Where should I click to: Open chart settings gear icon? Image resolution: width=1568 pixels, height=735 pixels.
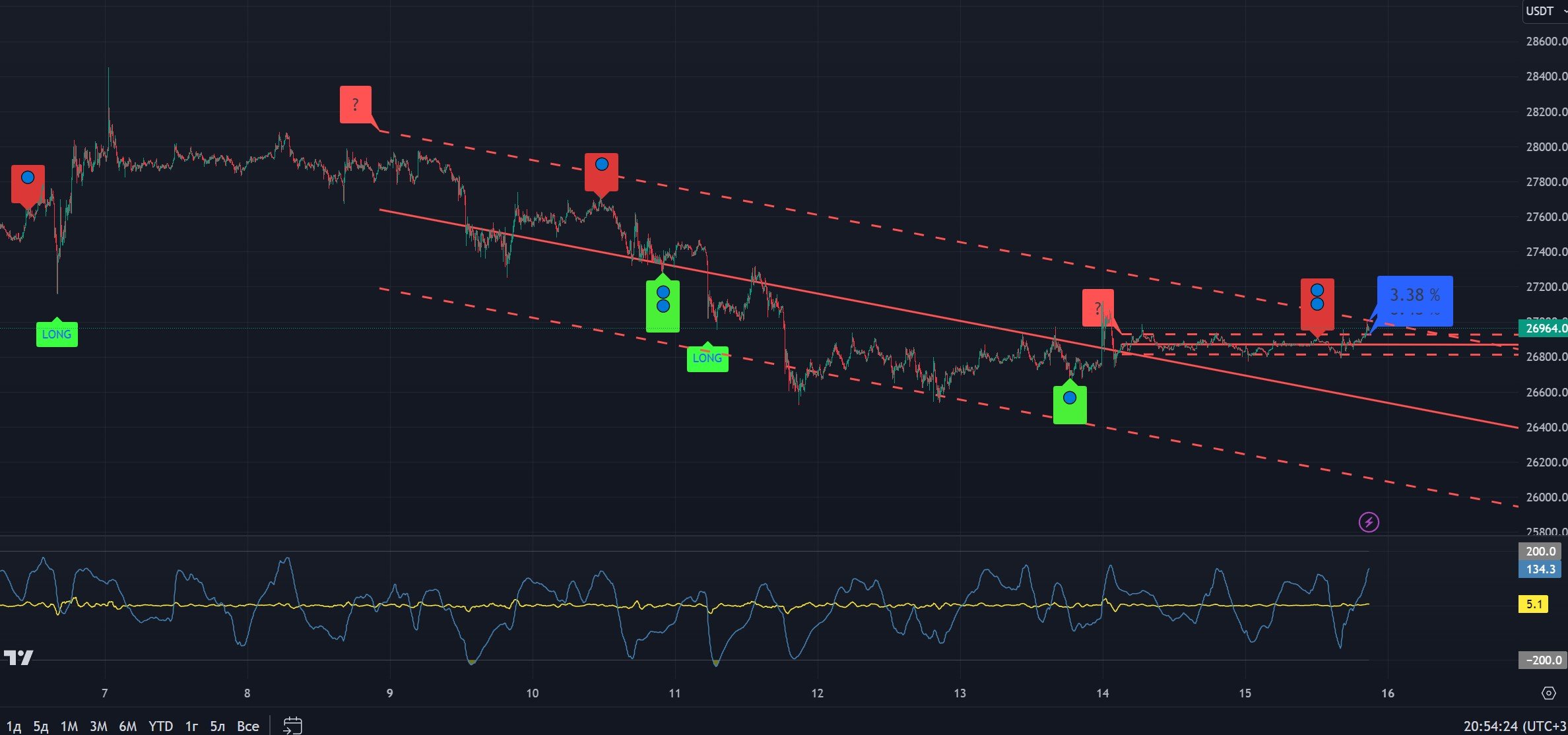(x=1548, y=693)
